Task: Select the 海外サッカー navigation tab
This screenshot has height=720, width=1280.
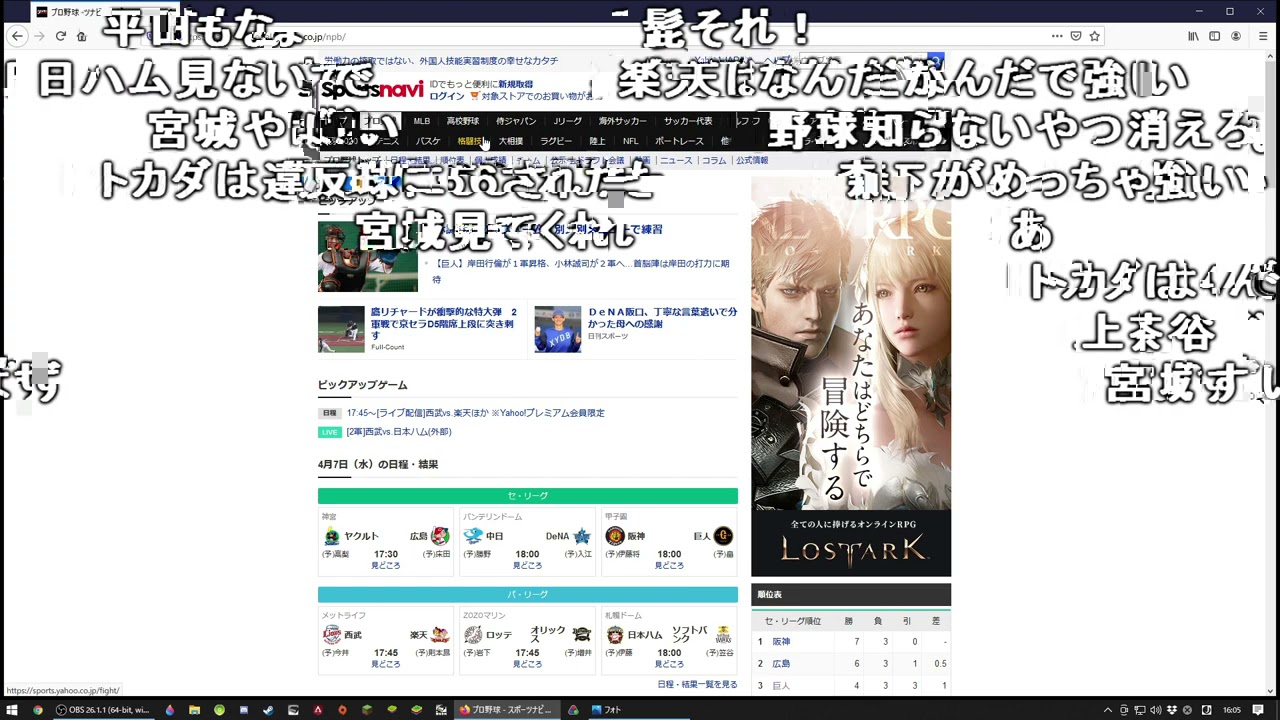Action: 623,121
